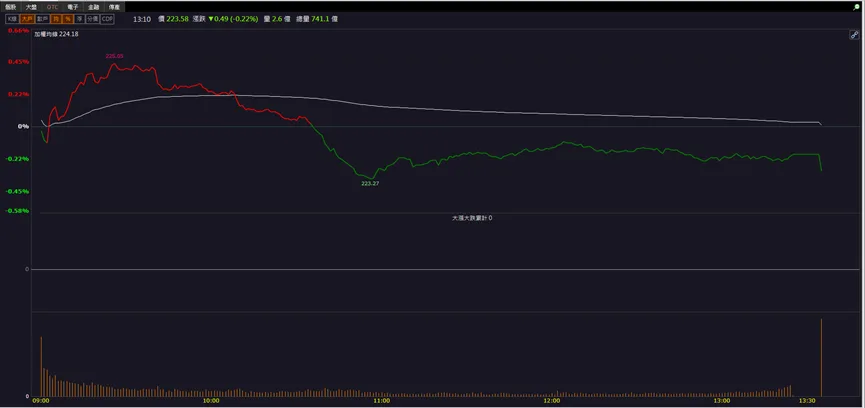Toggle the 散戶 button
The image size is (865, 408).
coord(42,19)
